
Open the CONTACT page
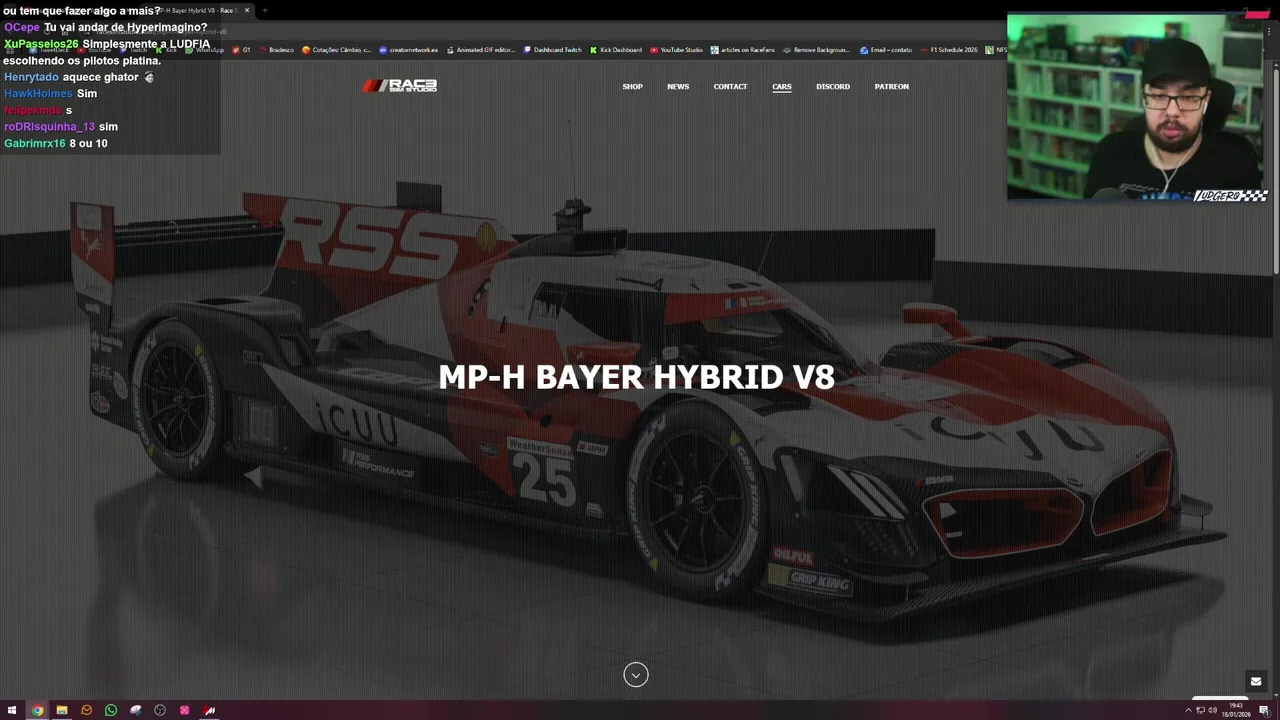click(730, 87)
